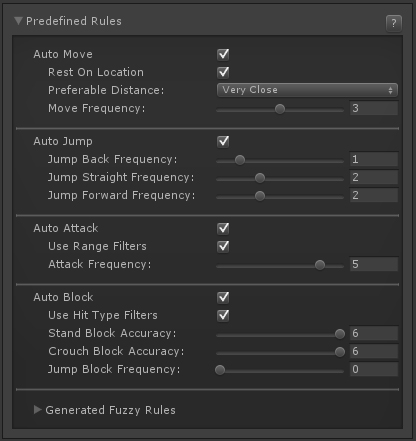416x441 pixels.
Task: Open the Preferable Distance dropdown
Action: [x=307, y=90]
